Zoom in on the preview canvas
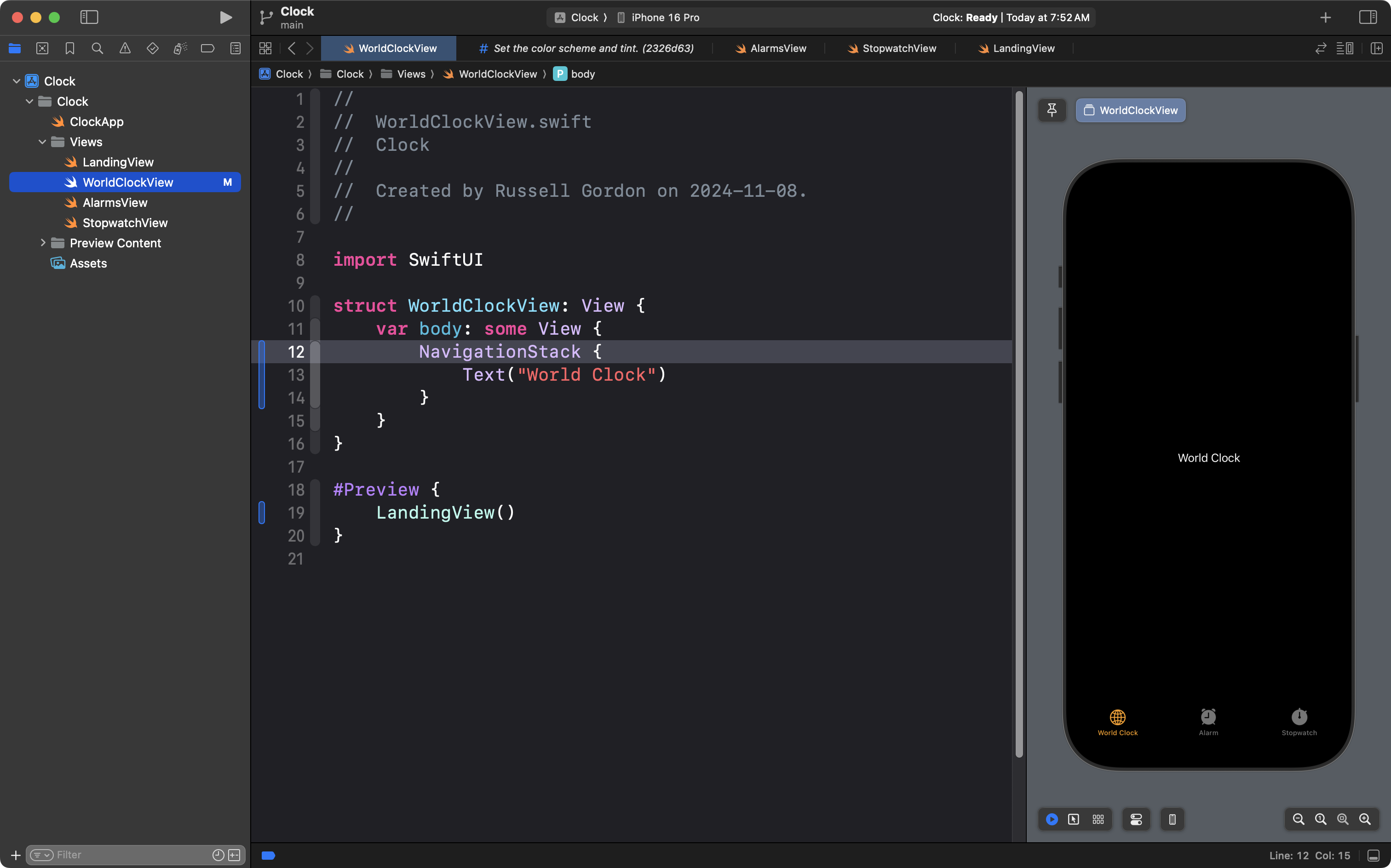The width and height of the screenshot is (1391, 868). click(x=1365, y=819)
